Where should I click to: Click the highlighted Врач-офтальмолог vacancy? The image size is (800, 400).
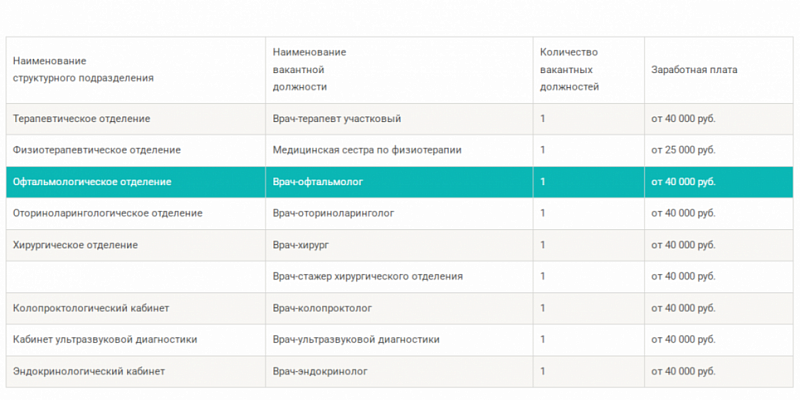(318, 182)
